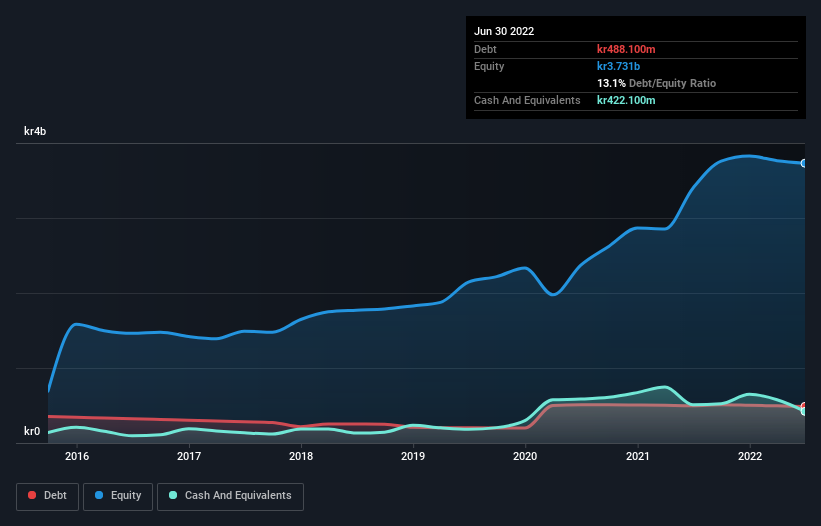Click the 2019 x-axis label
This screenshot has height=526, width=821.
(413, 456)
